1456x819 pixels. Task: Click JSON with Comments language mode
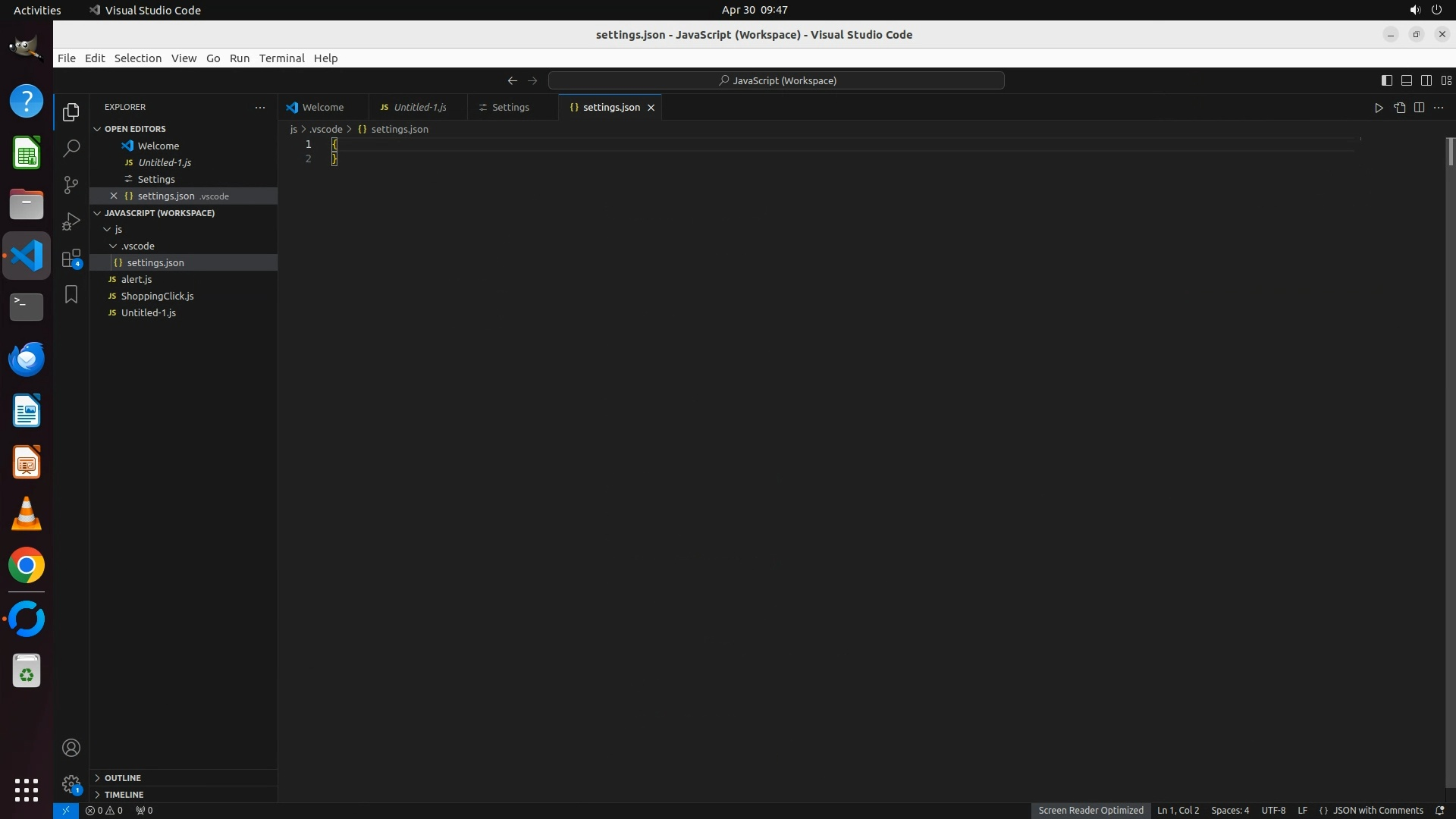1377,811
